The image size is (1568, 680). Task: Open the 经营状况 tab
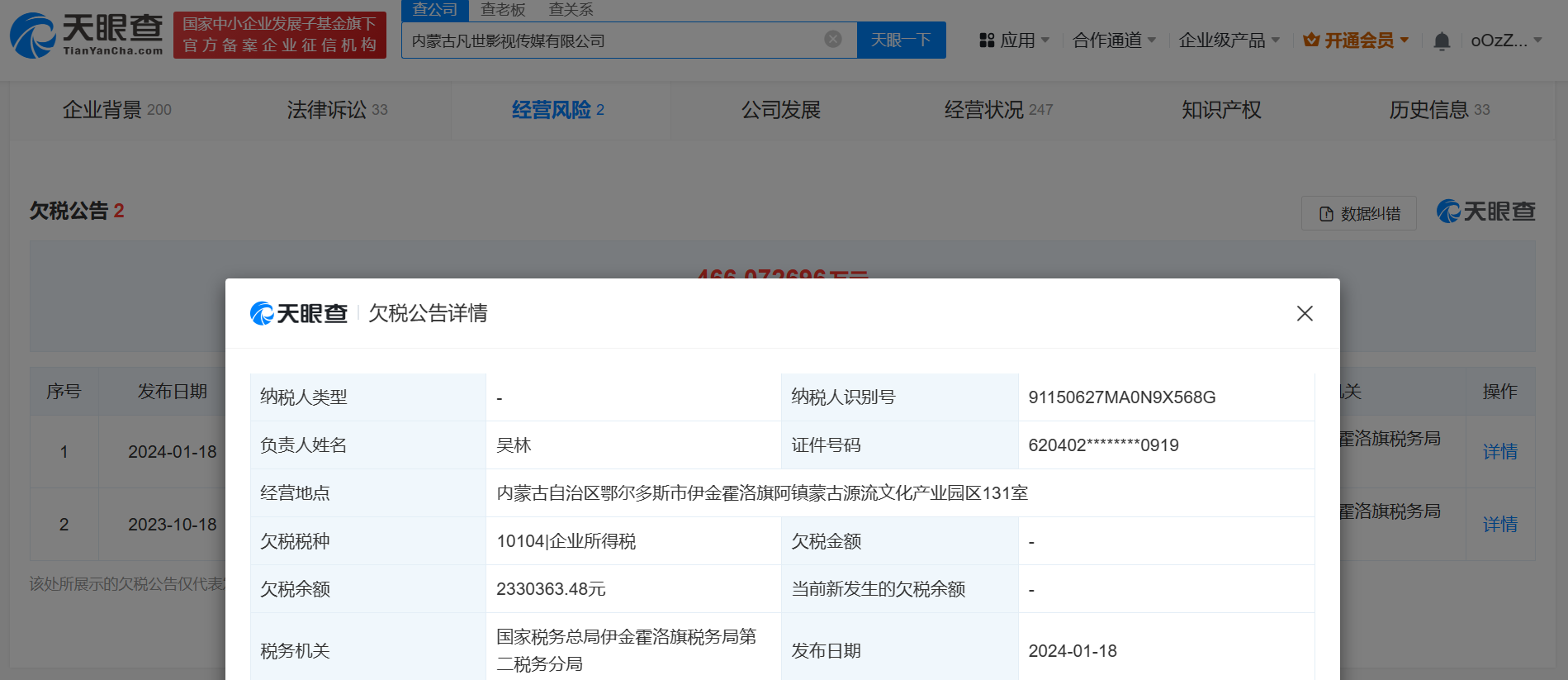click(998, 110)
